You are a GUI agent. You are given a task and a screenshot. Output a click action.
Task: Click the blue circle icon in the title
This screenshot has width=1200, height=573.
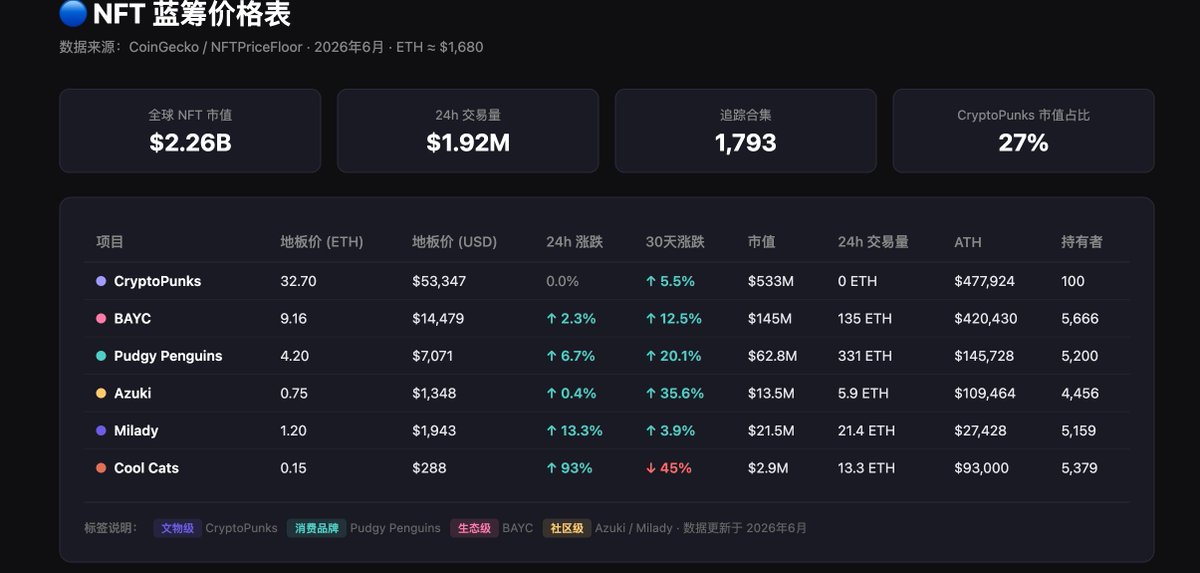point(73,14)
